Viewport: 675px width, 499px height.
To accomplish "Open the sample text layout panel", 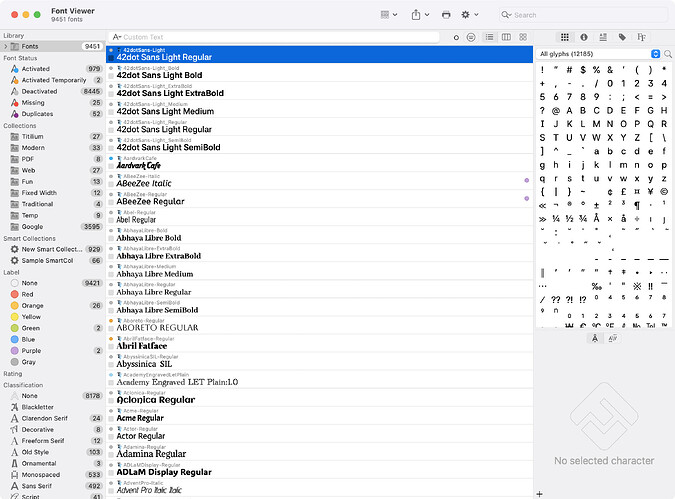I will click(x=603, y=37).
